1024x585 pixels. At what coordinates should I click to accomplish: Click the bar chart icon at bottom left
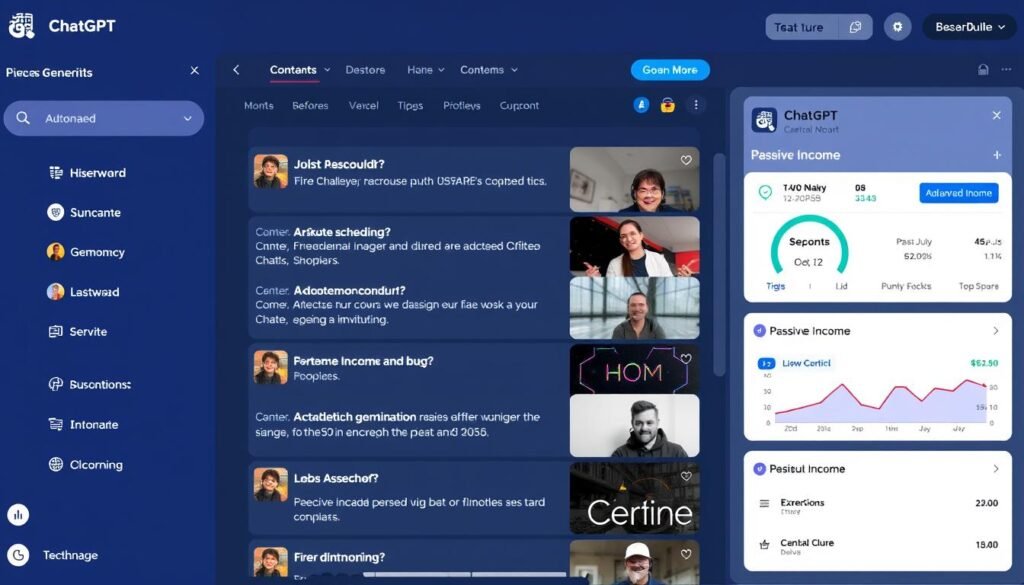pyautogui.click(x=19, y=514)
